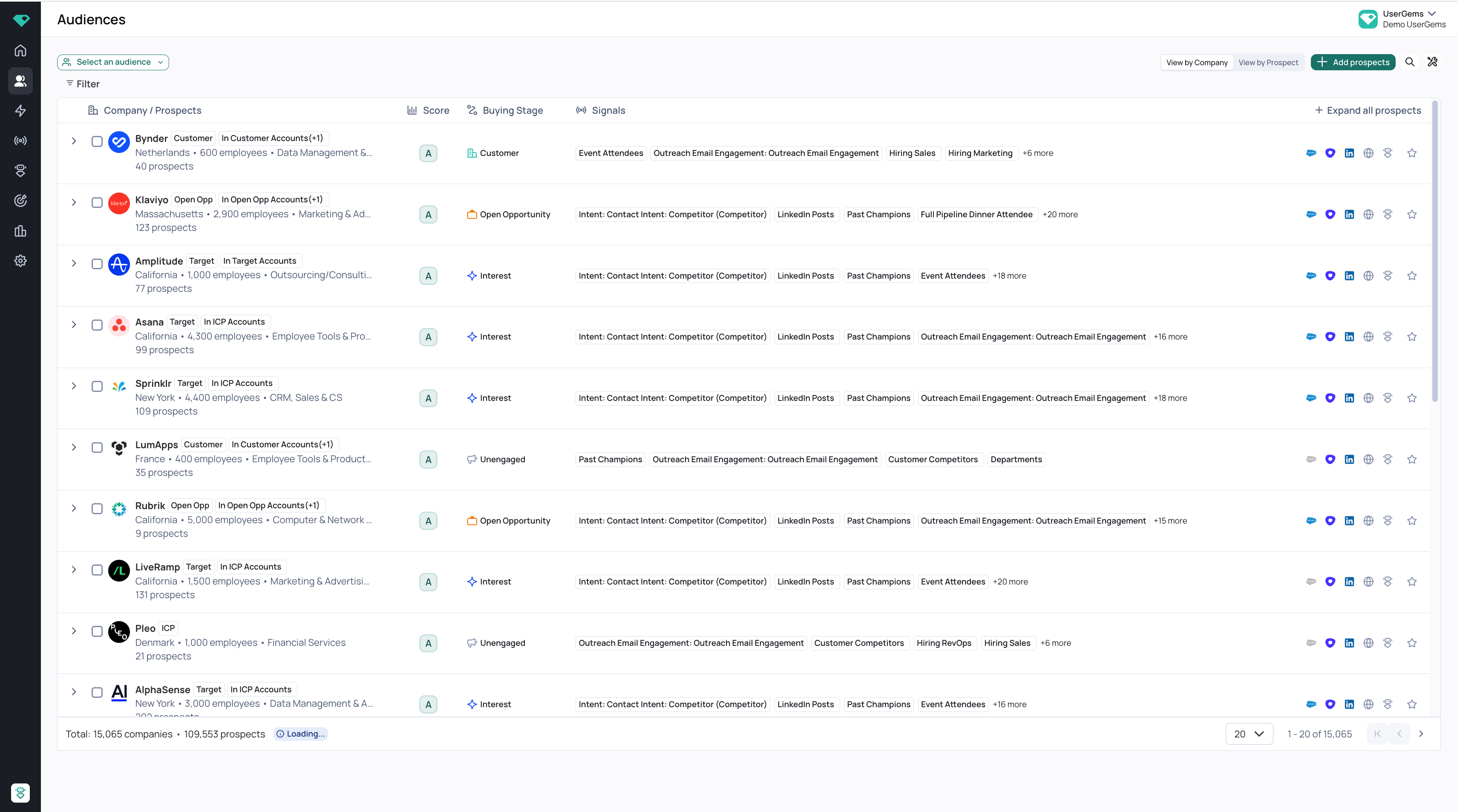Click the Buying Stage column header
Image resolution: width=1457 pixels, height=812 pixels.
(505, 111)
